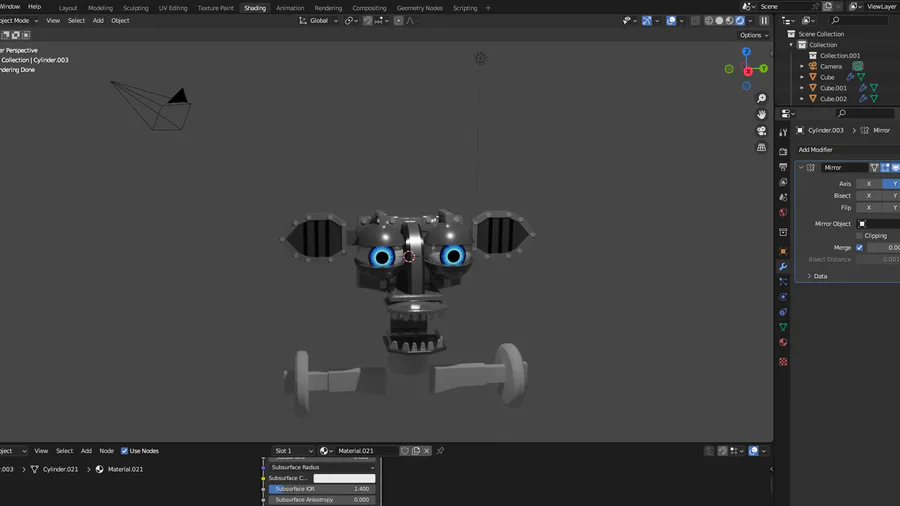Open the Material properties tab
900x506 pixels.
[x=783, y=342]
